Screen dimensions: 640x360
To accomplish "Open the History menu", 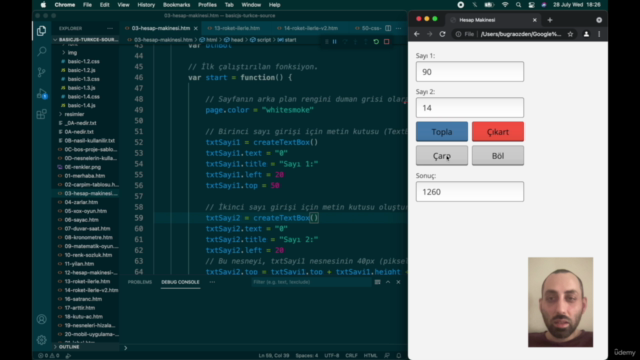I will click(146, 5).
